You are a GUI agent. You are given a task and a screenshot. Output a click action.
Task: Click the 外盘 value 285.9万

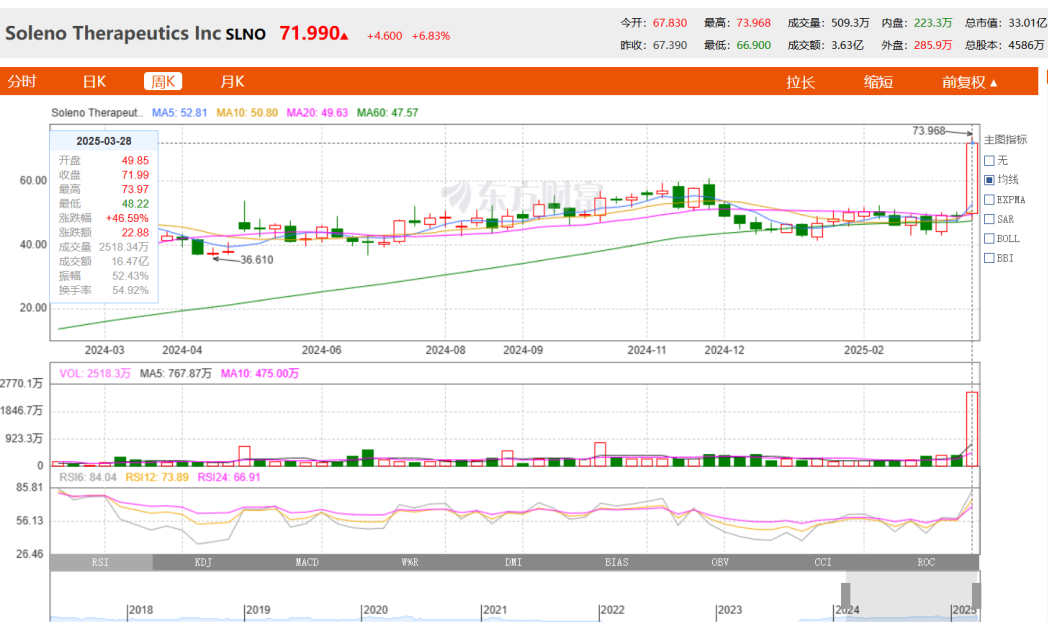tap(933, 45)
